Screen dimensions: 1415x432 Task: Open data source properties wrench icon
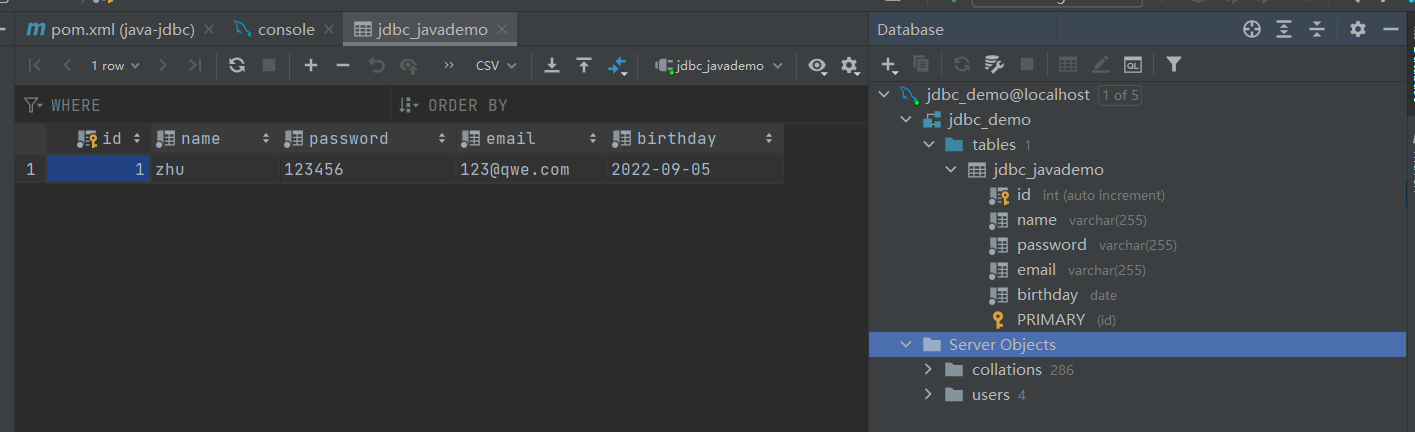[994, 64]
